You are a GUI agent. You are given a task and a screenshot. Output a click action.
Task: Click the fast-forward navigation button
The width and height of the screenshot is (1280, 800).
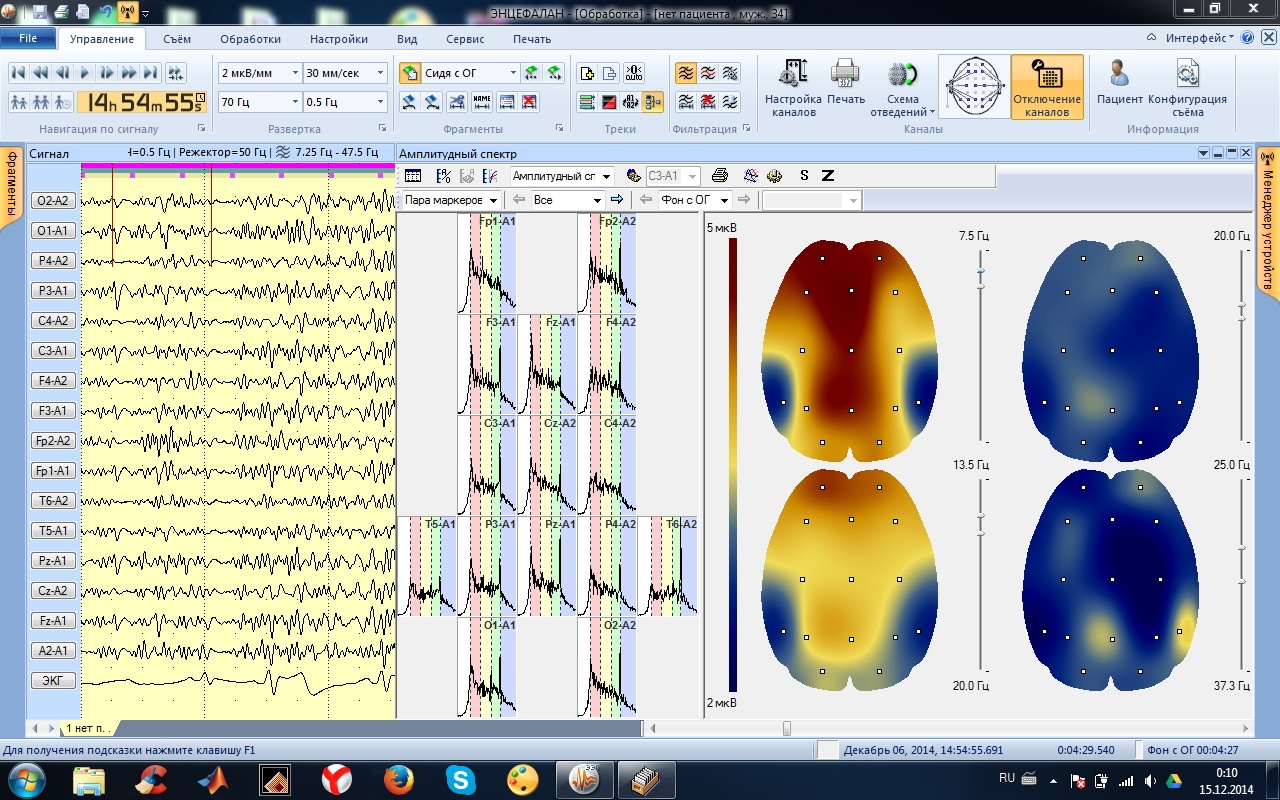[x=129, y=73]
